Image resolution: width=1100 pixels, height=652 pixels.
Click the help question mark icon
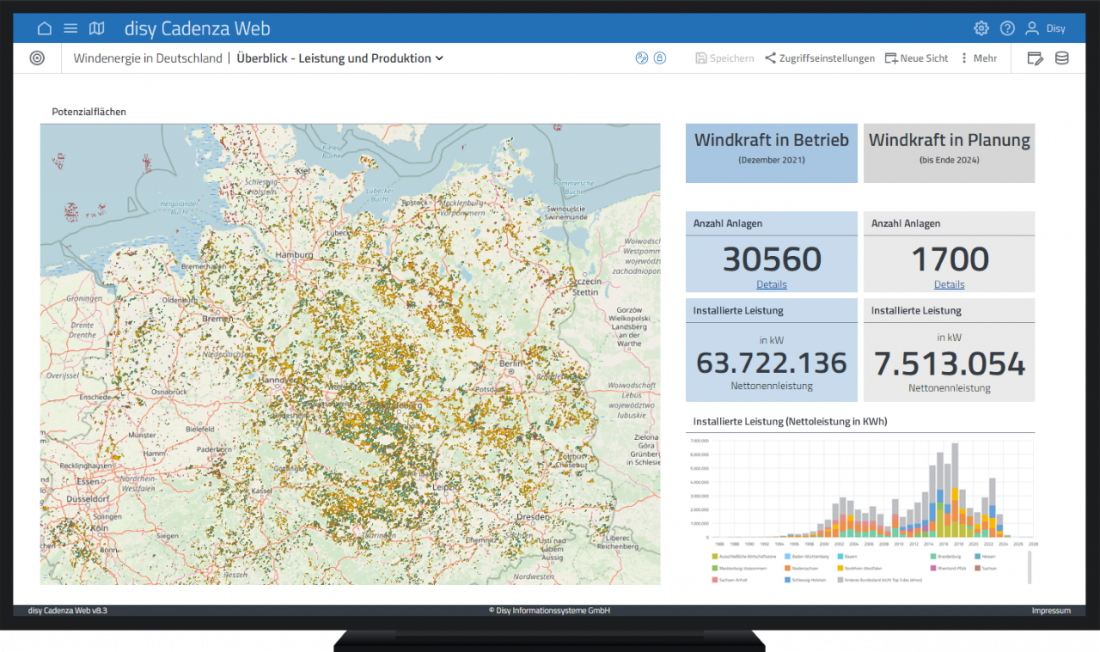click(1007, 28)
